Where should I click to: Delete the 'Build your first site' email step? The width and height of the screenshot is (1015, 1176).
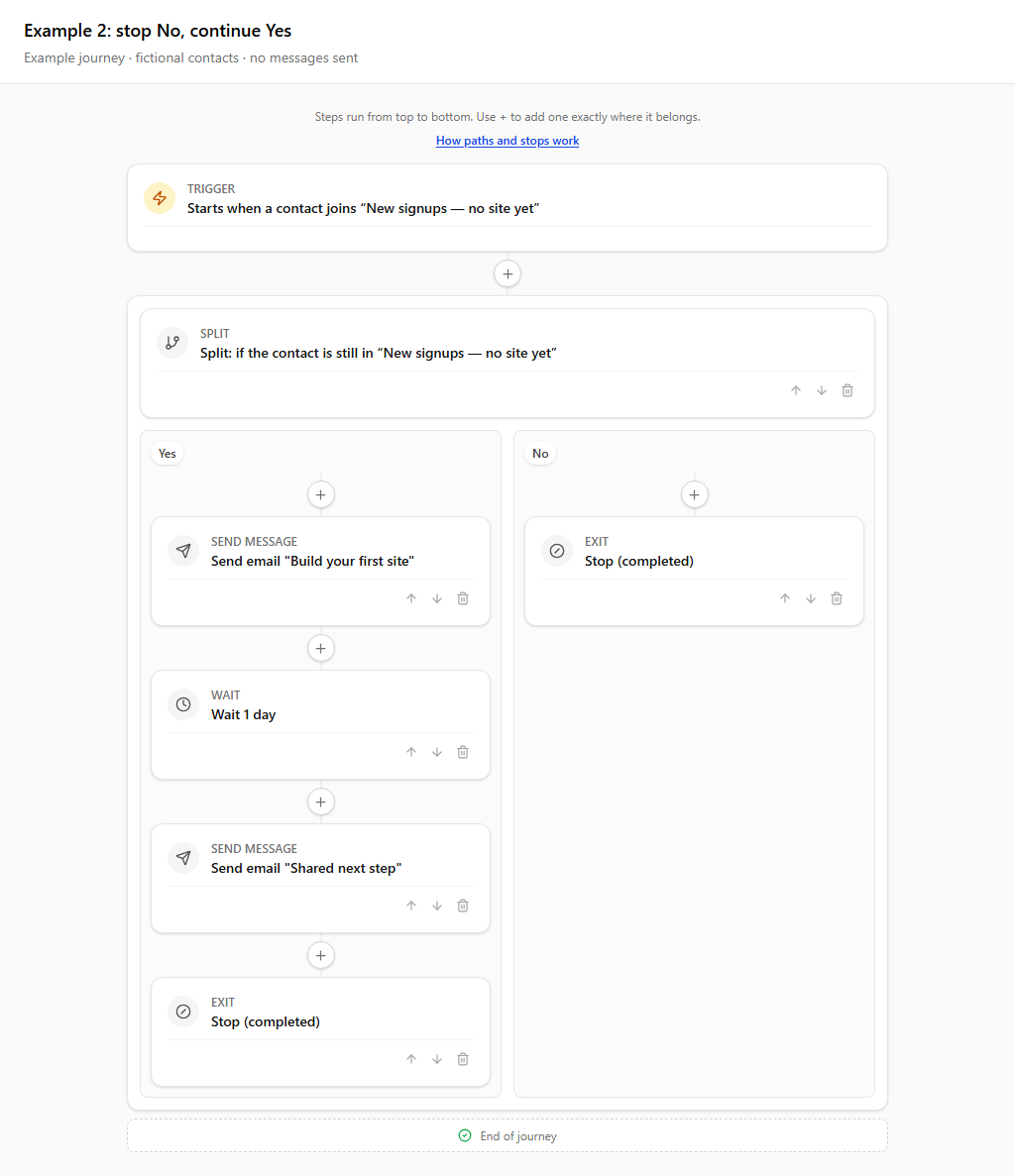tap(463, 598)
